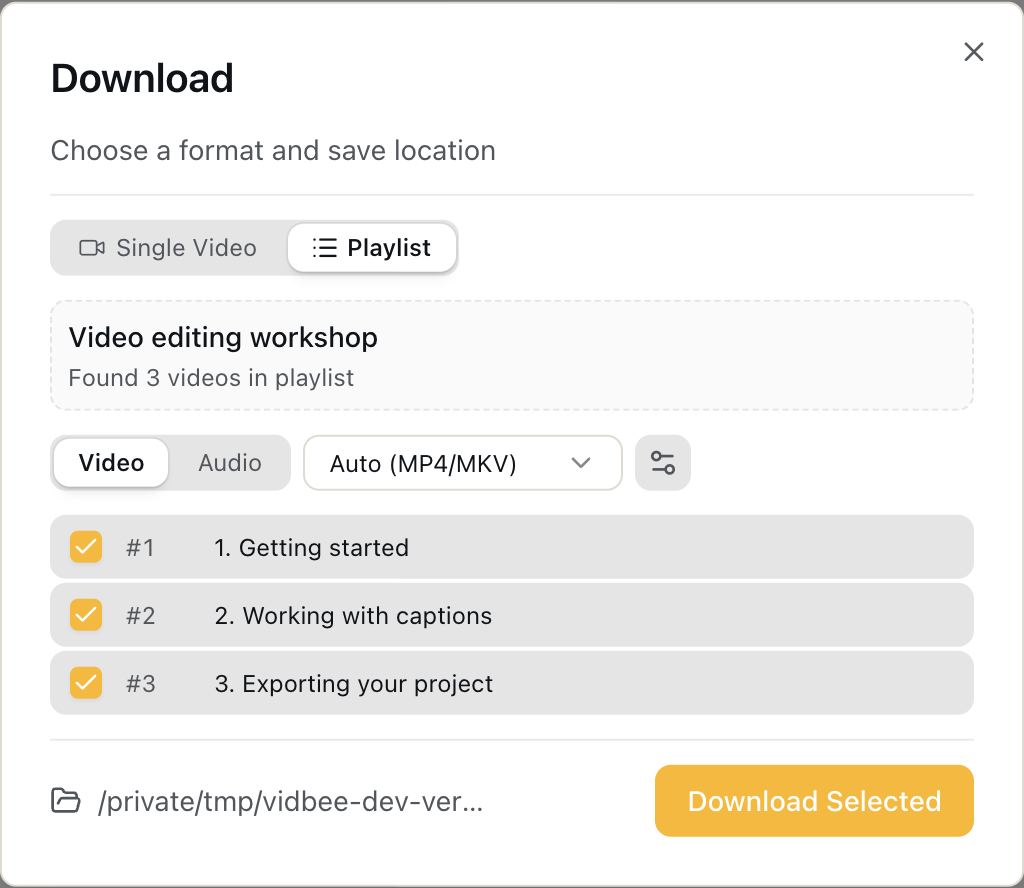Change the /private/tmp/vidbee-dev-ver... save path
The image size is (1024, 888).
click(x=291, y=801)
